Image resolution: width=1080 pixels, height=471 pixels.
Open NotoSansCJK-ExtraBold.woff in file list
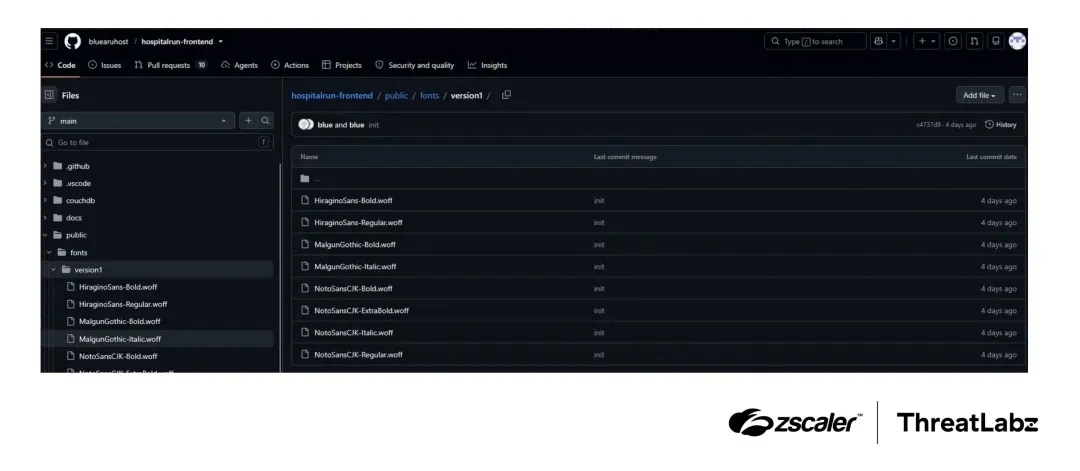coord(361,311)
